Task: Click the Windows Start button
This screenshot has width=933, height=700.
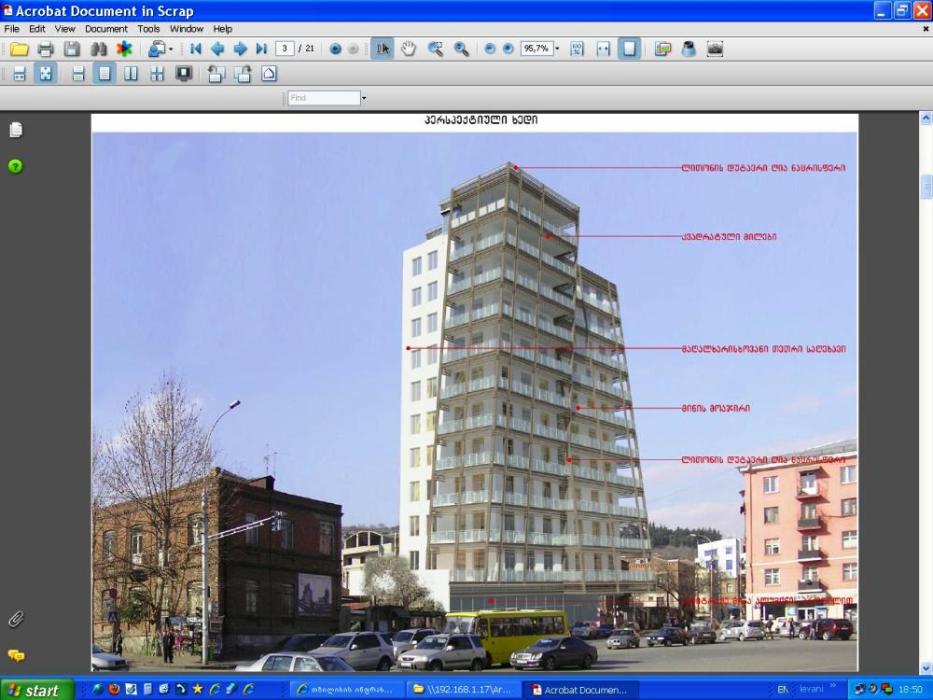Action: pos(37,689)
